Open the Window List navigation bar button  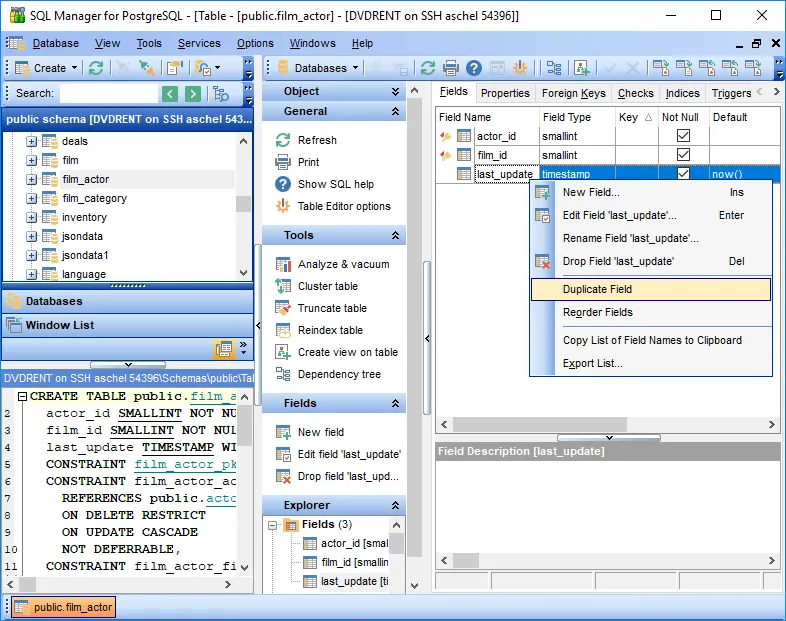[128, 325]
